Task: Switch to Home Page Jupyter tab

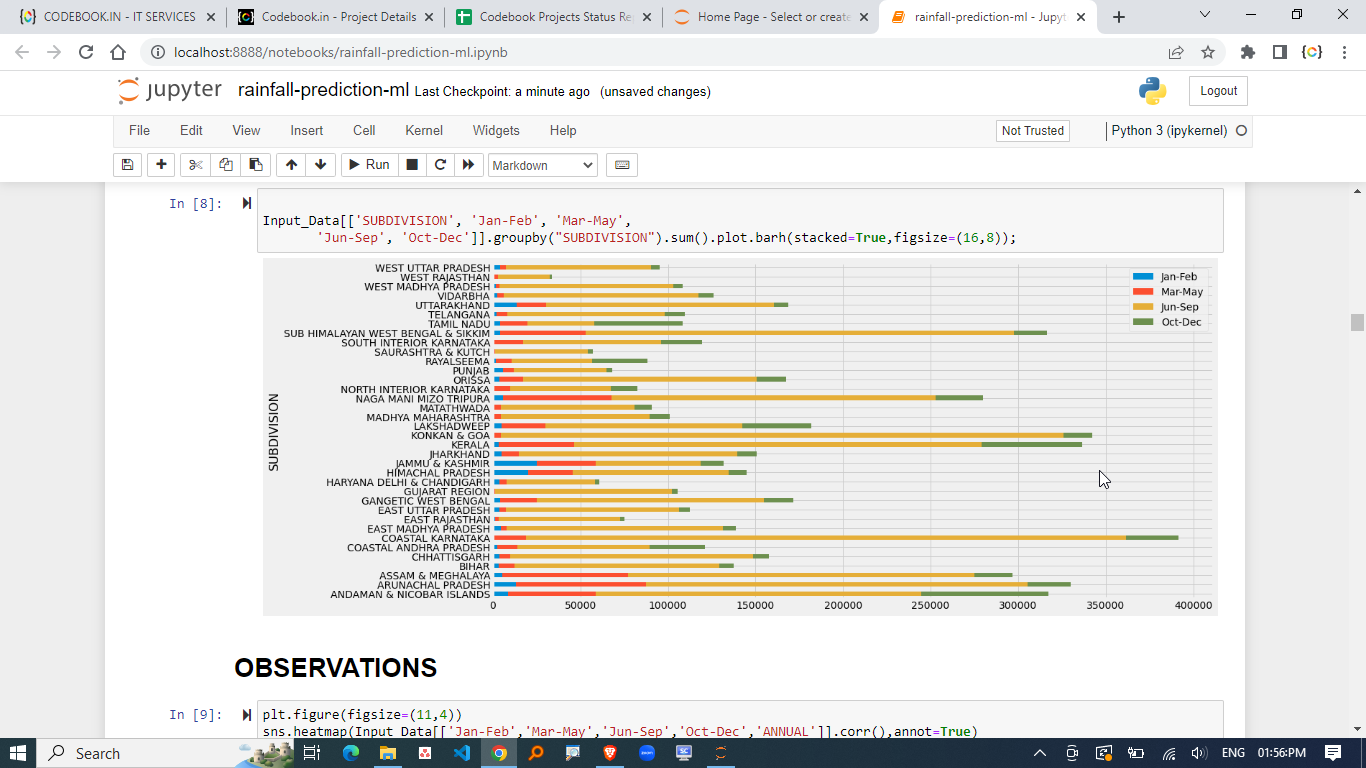Action: 771,17
